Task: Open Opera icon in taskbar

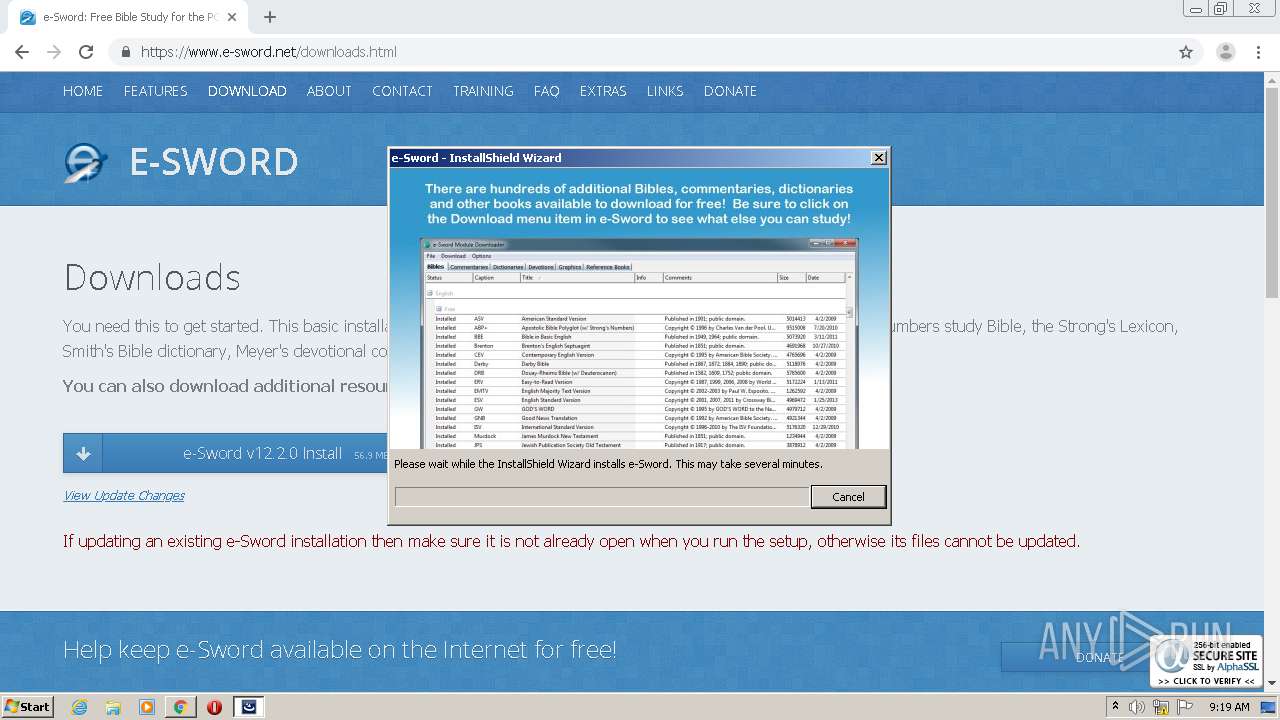Action: (214, 707)
